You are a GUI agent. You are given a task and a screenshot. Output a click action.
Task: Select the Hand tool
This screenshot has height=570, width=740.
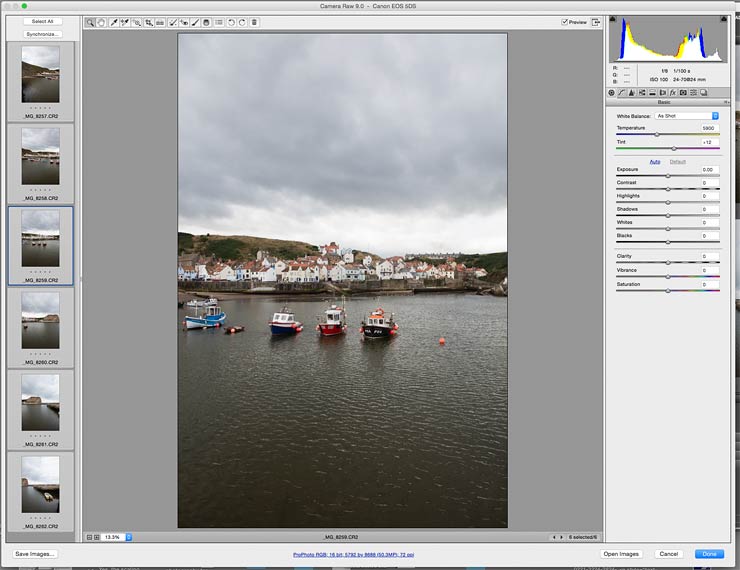tap(101, 22)
